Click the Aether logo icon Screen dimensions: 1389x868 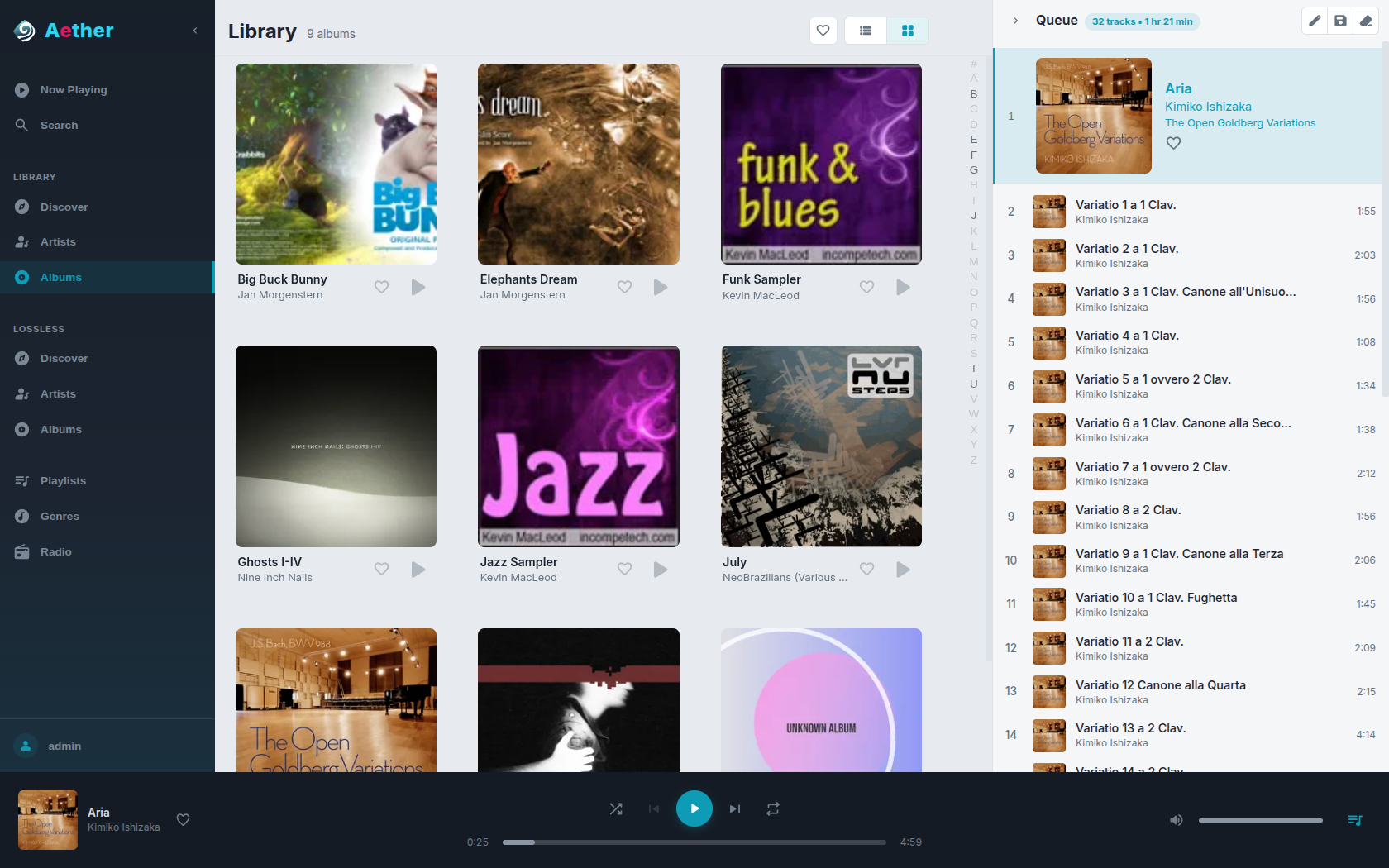tap(25, 31)
